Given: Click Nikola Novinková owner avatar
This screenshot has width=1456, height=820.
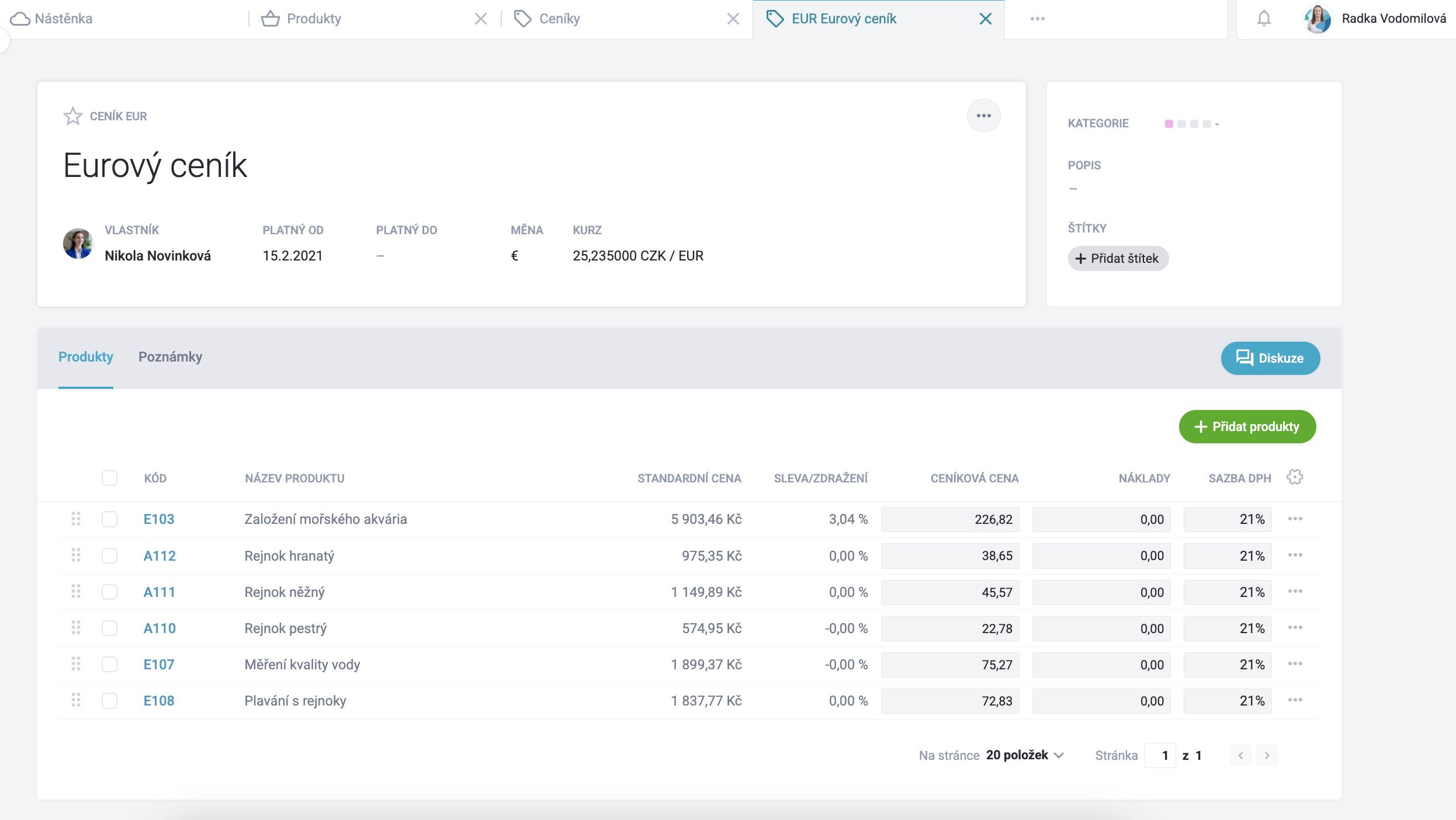Looking at the screenshot, I should pyautogui.click(x=78, y=244).
